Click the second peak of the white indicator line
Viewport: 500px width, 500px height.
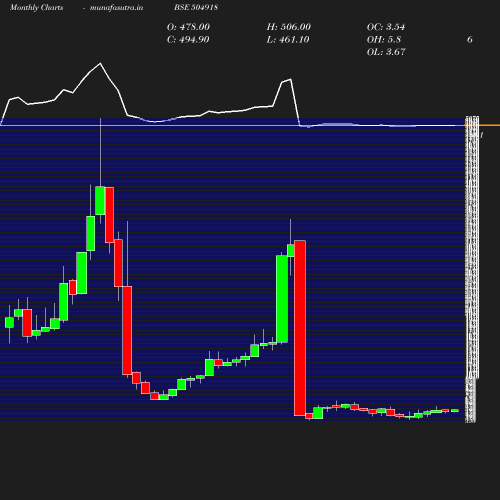291,79
